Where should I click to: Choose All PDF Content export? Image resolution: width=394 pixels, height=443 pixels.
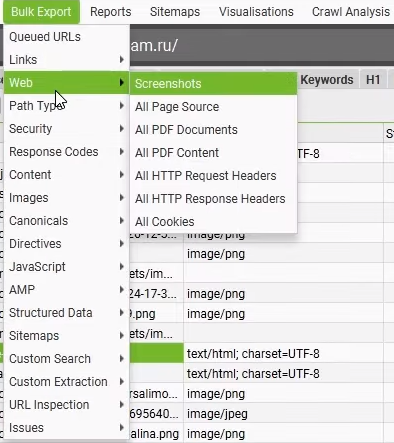click(213, 153)
